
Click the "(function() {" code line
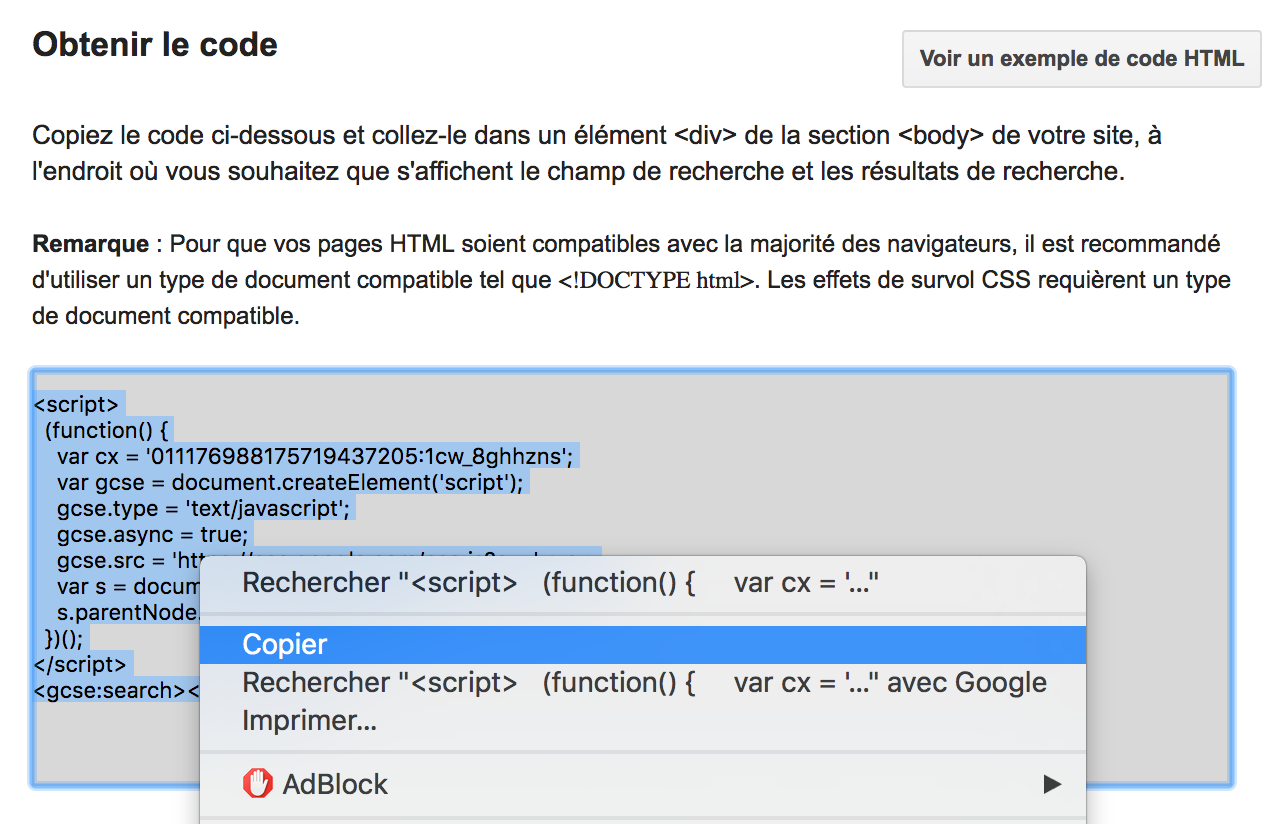tap(108, 431)
